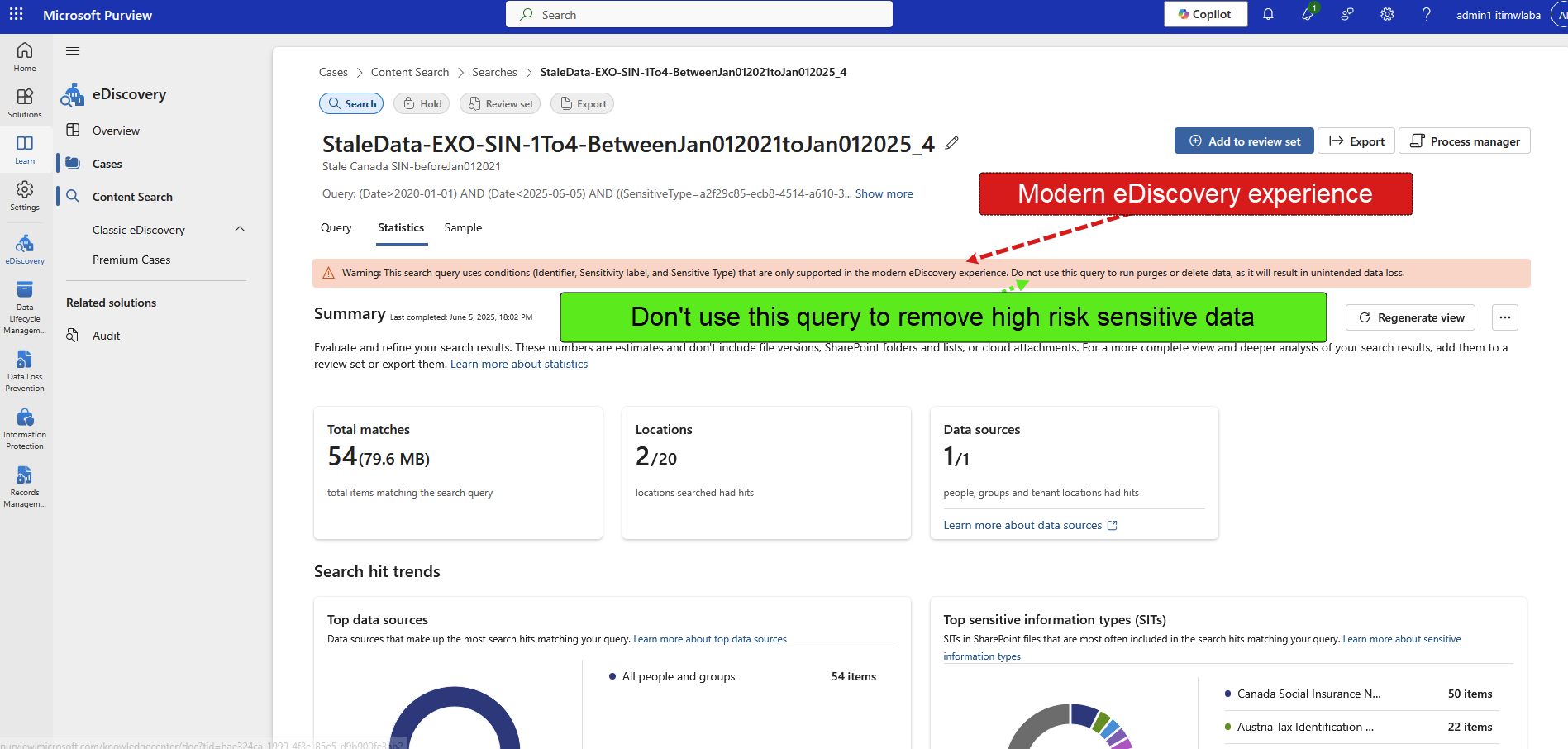Click the Locations 2/20 value
The width and height of the screenshot is (1568, 749).
click(x=656, y=456)
